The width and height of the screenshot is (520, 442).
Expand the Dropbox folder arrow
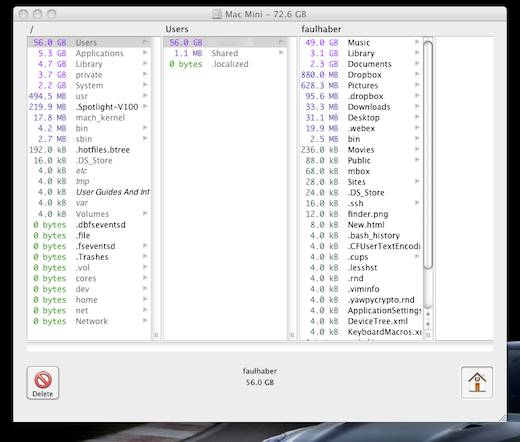(x=417, y=74)
